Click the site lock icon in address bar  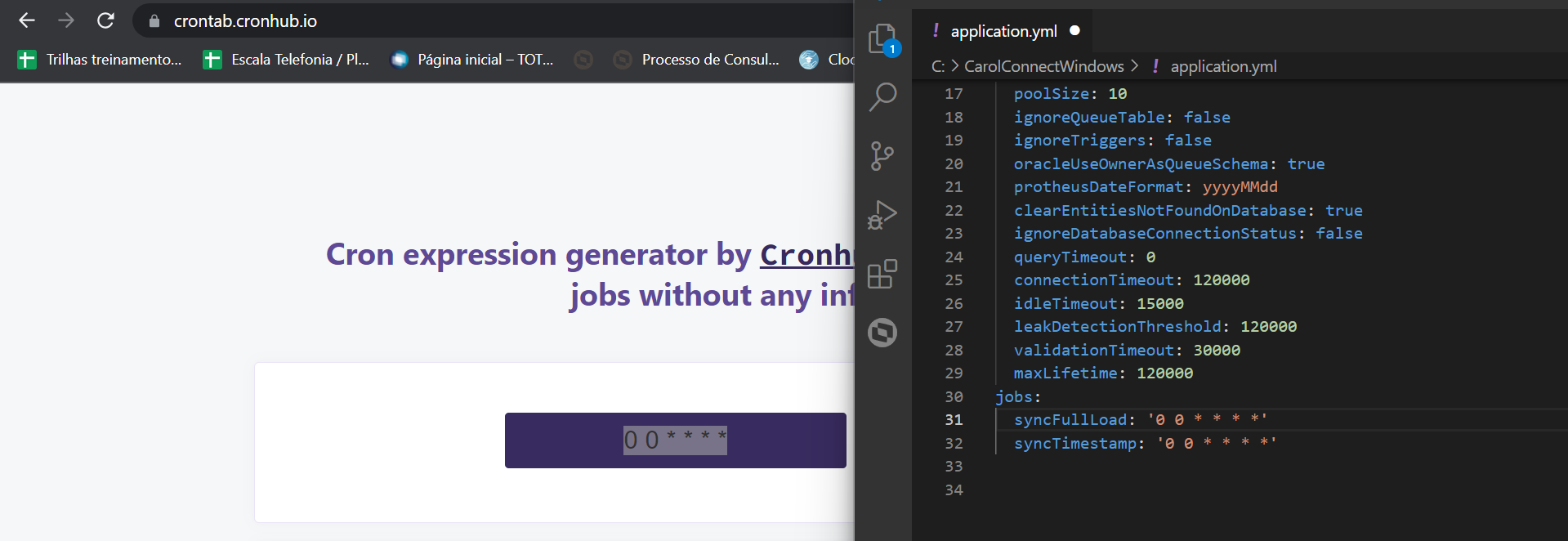pyautogui.click(x=154, y=21)
